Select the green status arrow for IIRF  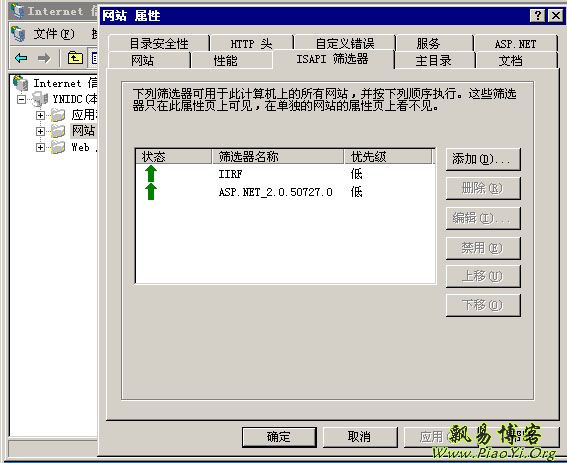click(151, 174)
